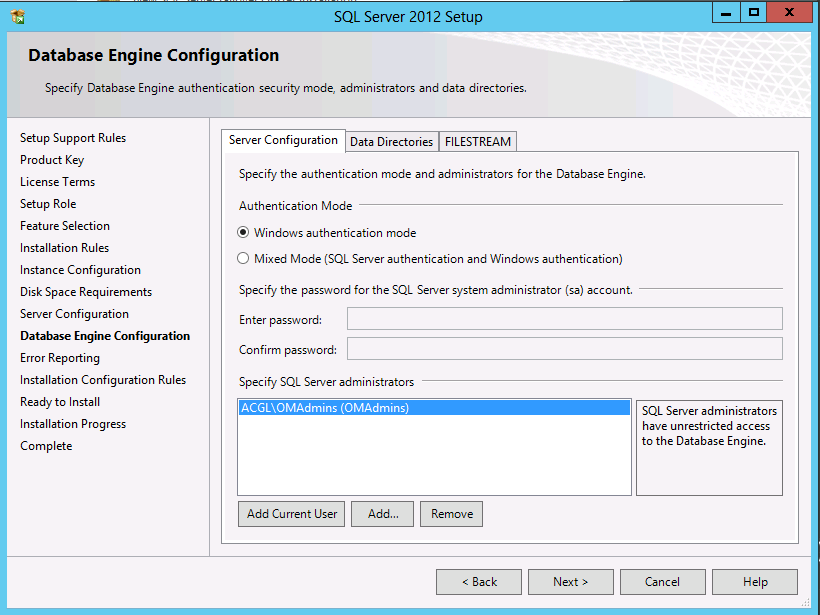Click Product Key step in sidebar

tap(52, 160)
